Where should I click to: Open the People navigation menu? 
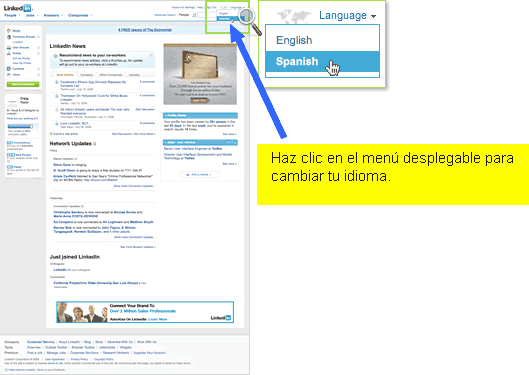[x=12, y=16]
